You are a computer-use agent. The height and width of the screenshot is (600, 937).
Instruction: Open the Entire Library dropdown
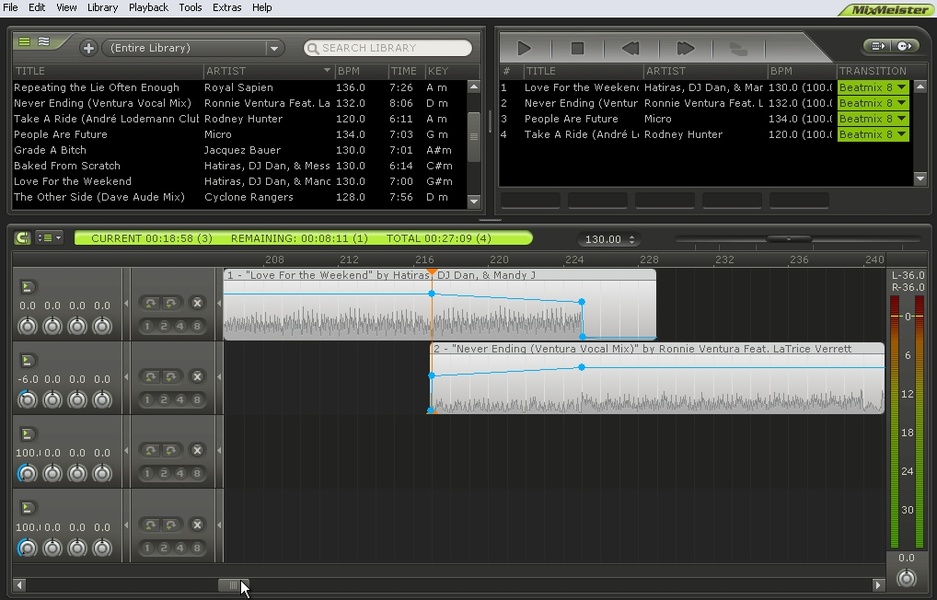coord(274,48)
